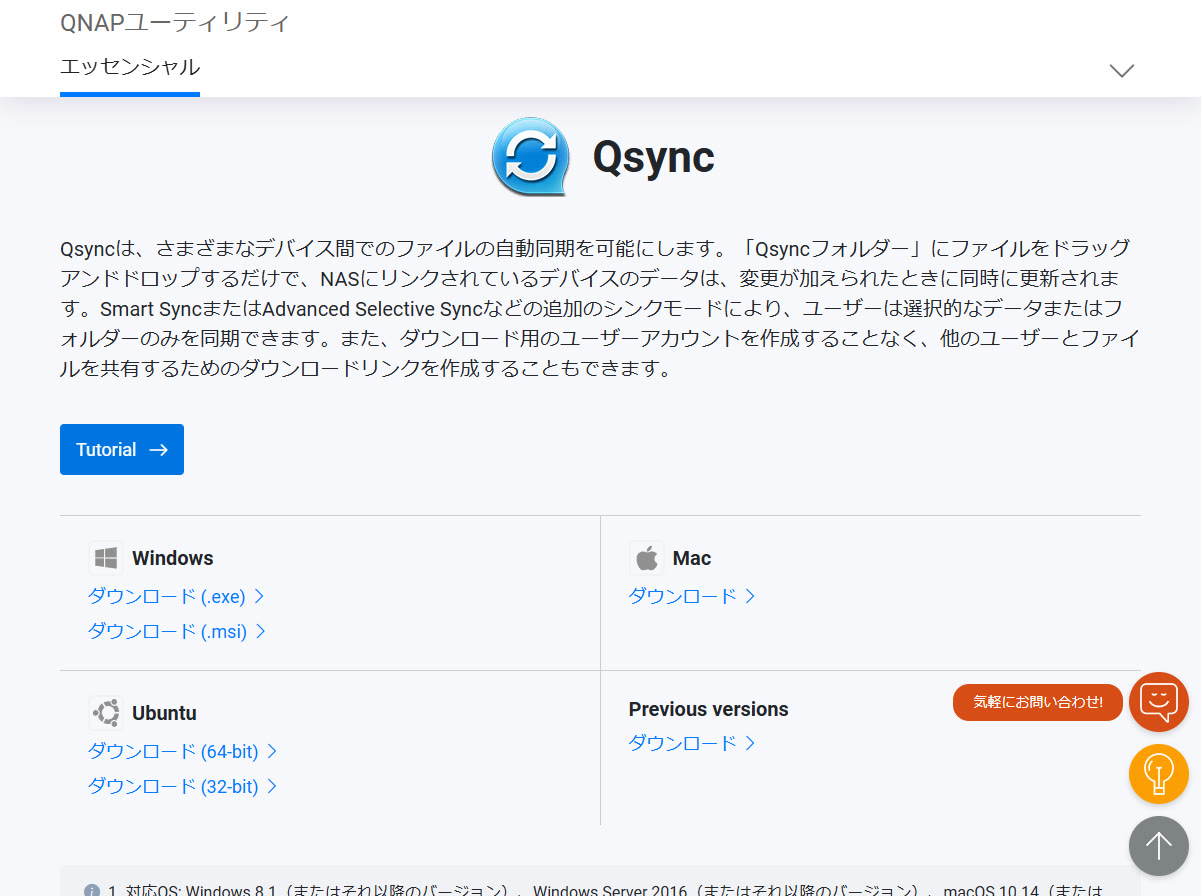Image resolution: width=1201 pixels, height=896 pixels.
Task: Download the Windows .msi installer
Action: click(176, 631)
